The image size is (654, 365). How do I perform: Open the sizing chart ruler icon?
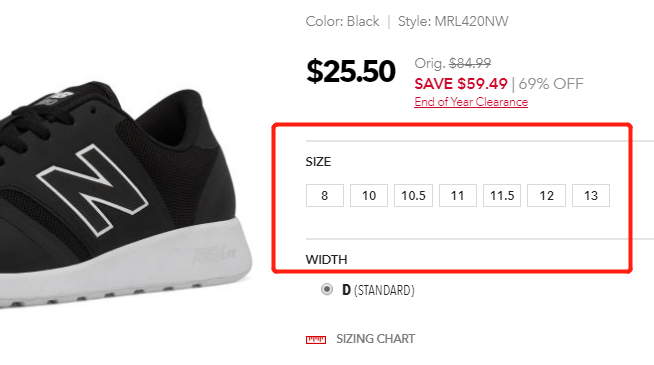point(316,340)
